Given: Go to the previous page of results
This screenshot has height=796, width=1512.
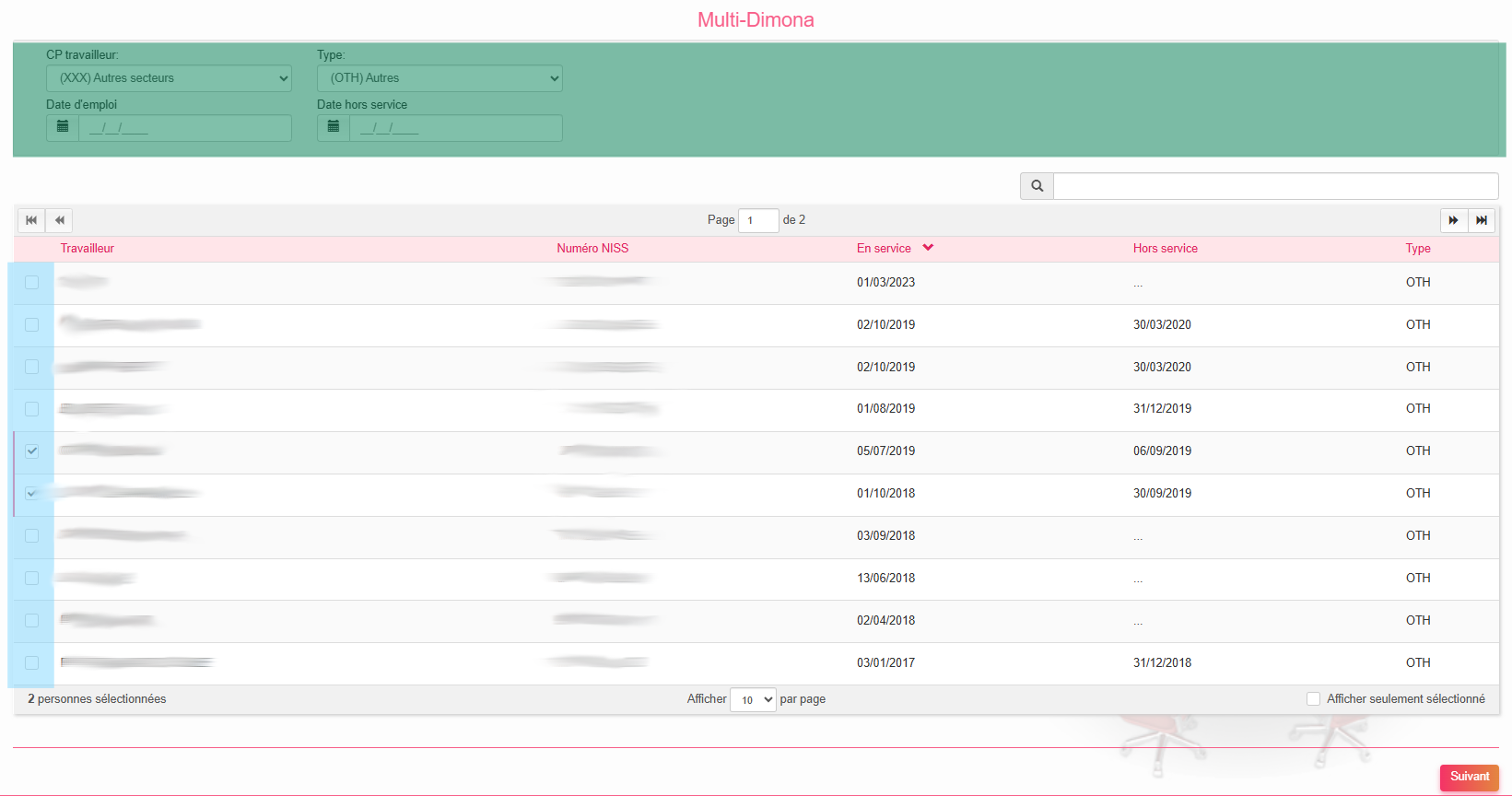Looking at the screenshot, I should [x=59, y=220].
